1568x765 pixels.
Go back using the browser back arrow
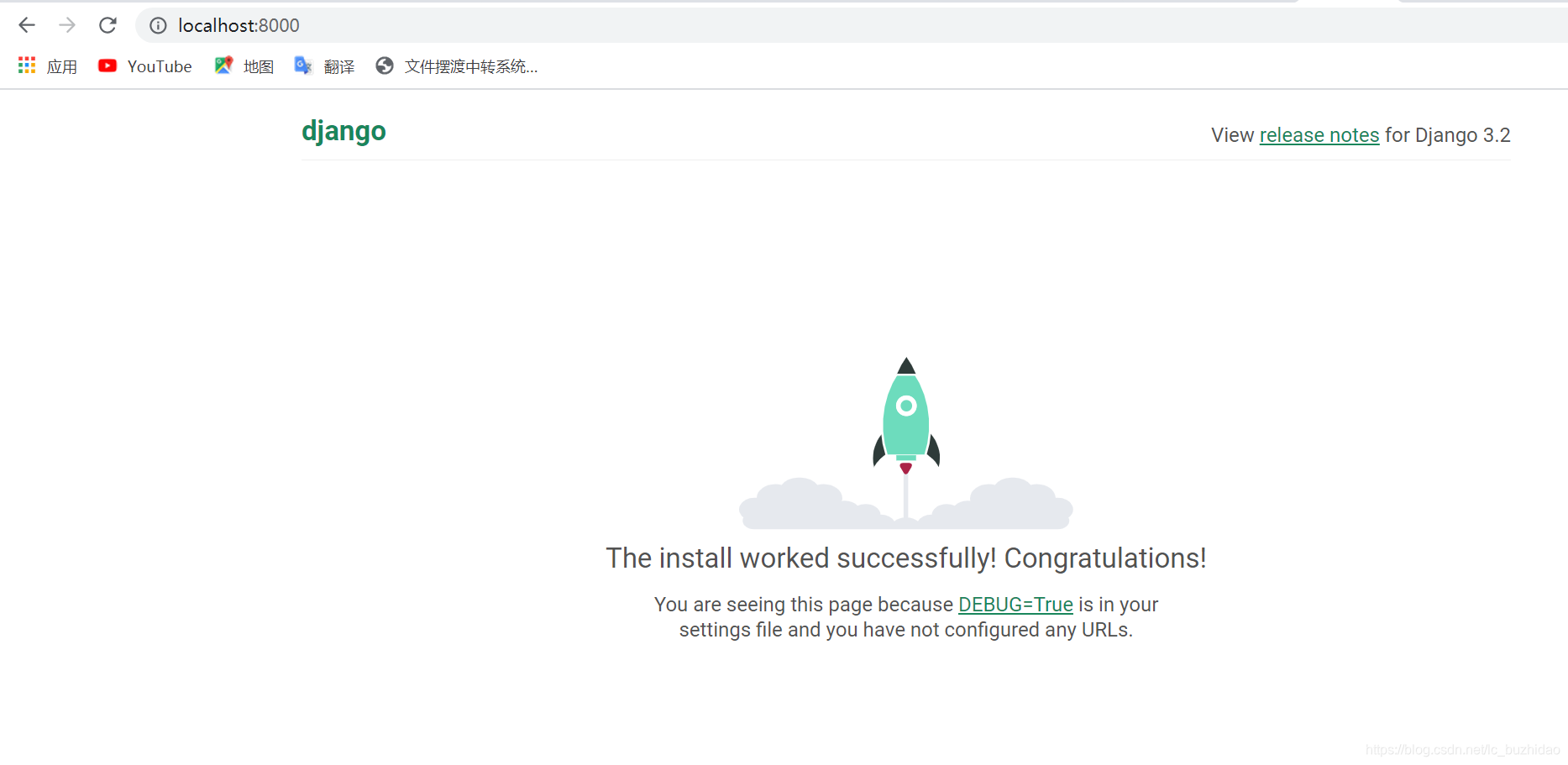pyautogui.click(x=27, y=25)
